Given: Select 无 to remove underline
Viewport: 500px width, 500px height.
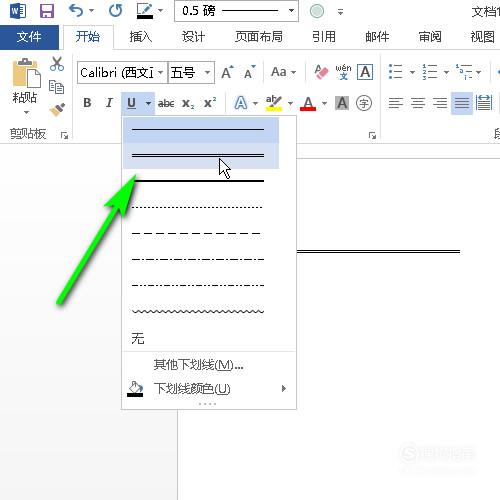Looking at the screenshot, I should pos(138,338).
